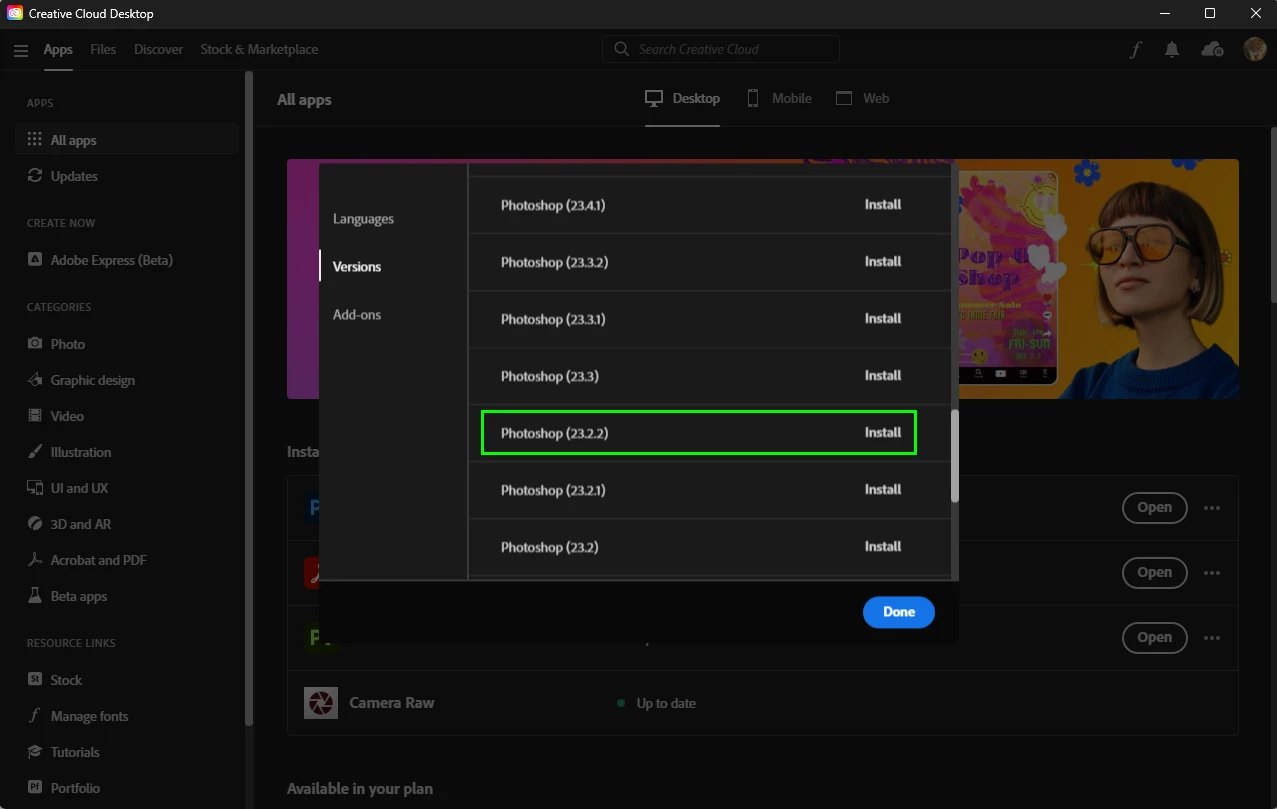Click the versions list scrollbar thumb

(x=955, y=456)
